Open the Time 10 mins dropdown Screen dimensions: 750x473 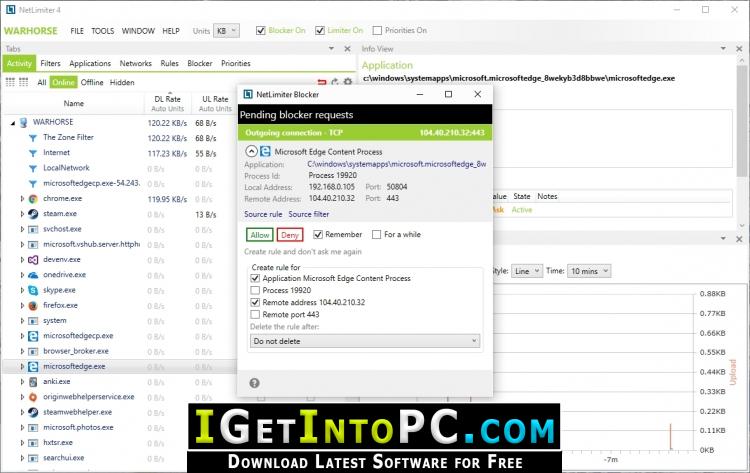coord(589,271)
